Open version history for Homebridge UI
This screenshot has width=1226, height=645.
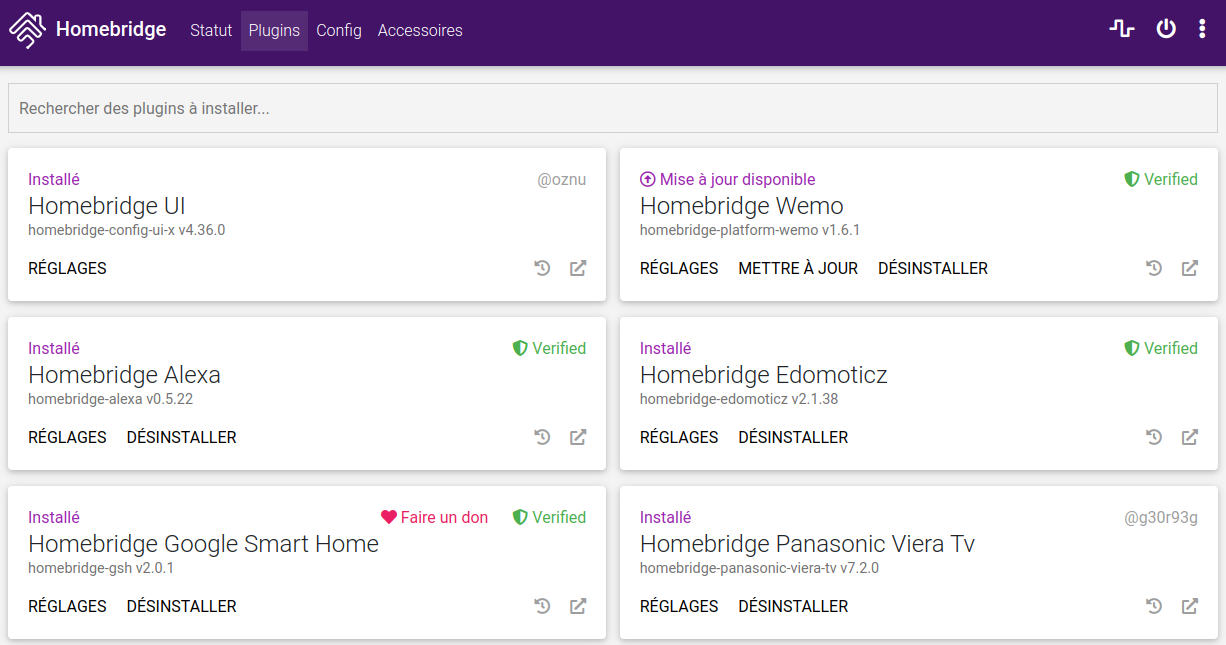[542, 268]
